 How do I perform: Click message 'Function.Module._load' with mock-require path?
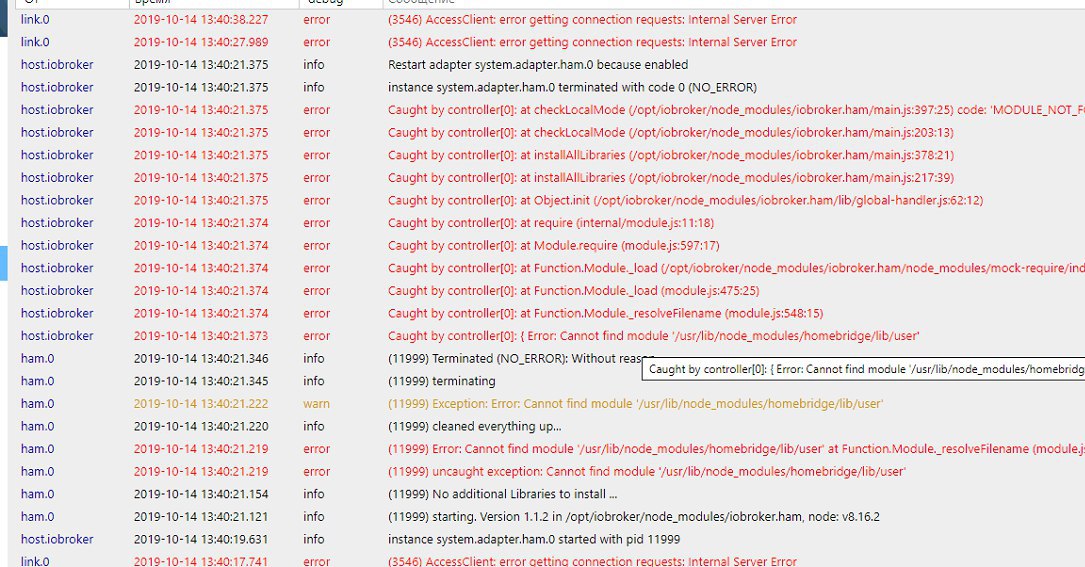(x=736, y=268)
